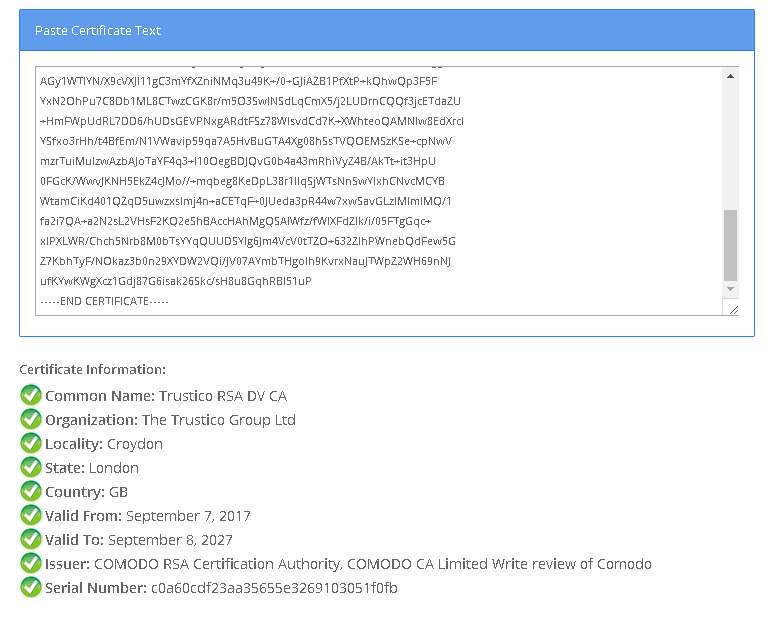
Task: Click the textarea scrollbar down arrow
Action: [730, 289]
